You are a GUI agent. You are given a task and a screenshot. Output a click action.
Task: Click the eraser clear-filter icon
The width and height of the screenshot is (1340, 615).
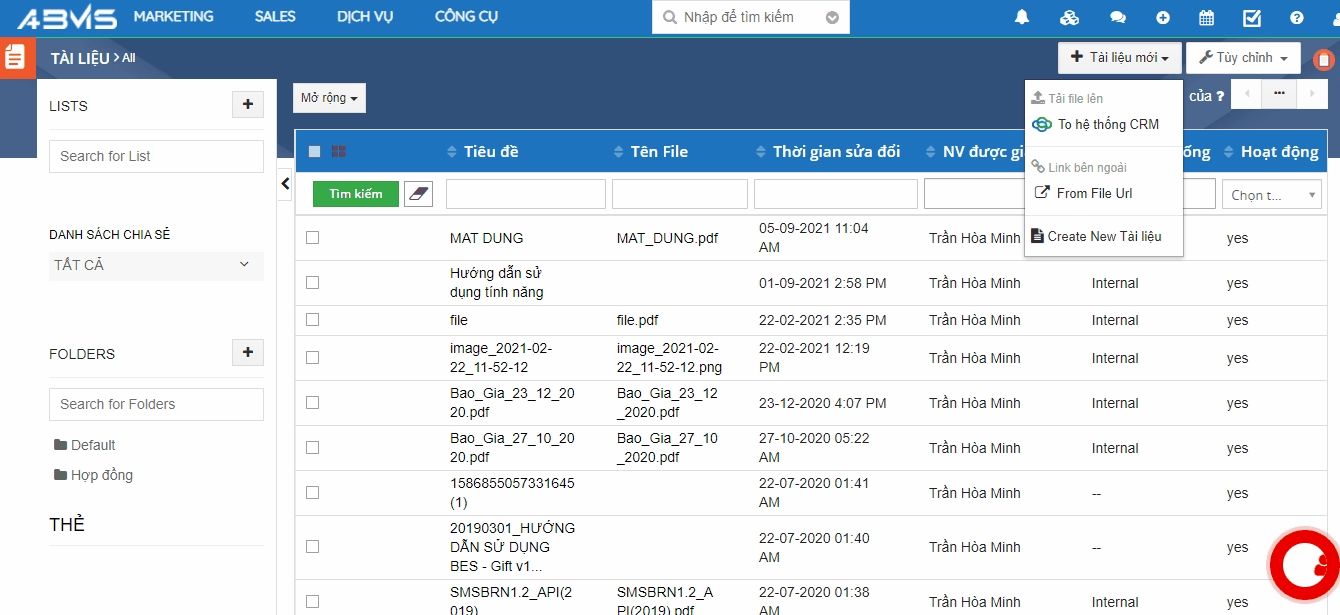tap(418, 194)
